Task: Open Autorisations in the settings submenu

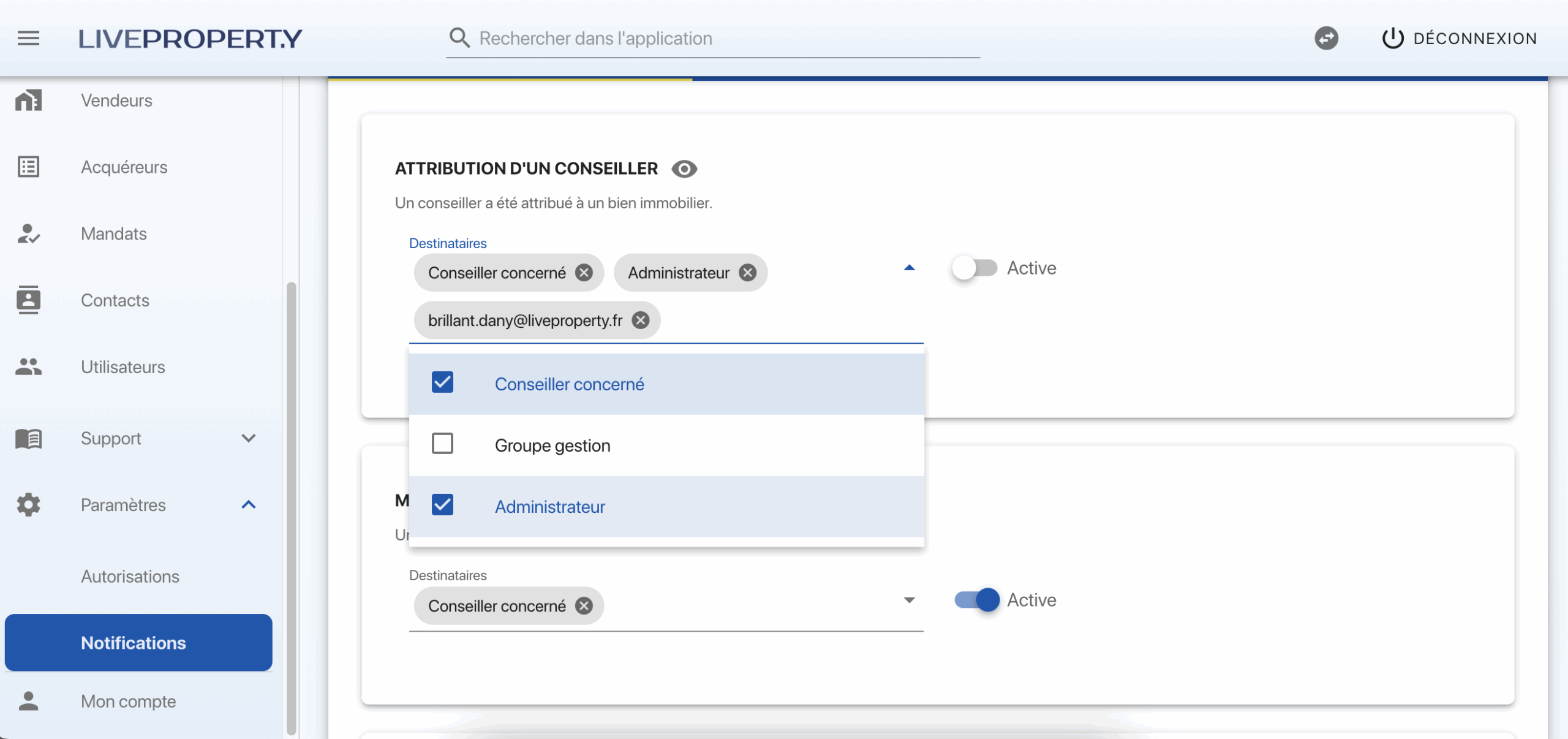Action: [x=130, y=577]
